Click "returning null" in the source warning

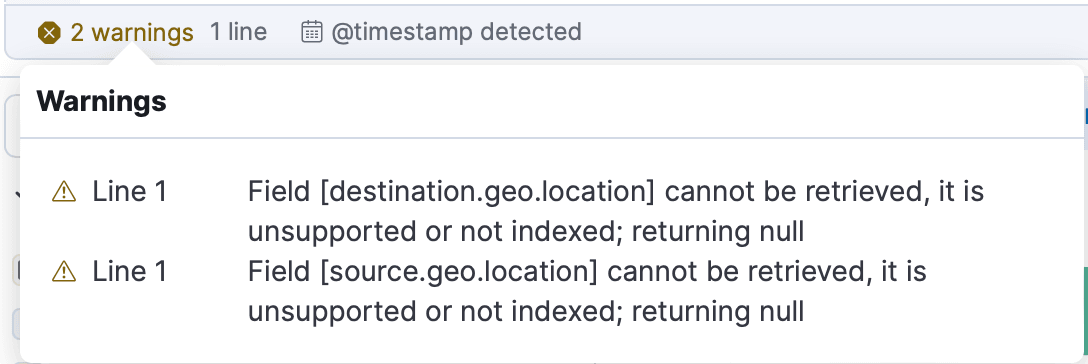718,311
